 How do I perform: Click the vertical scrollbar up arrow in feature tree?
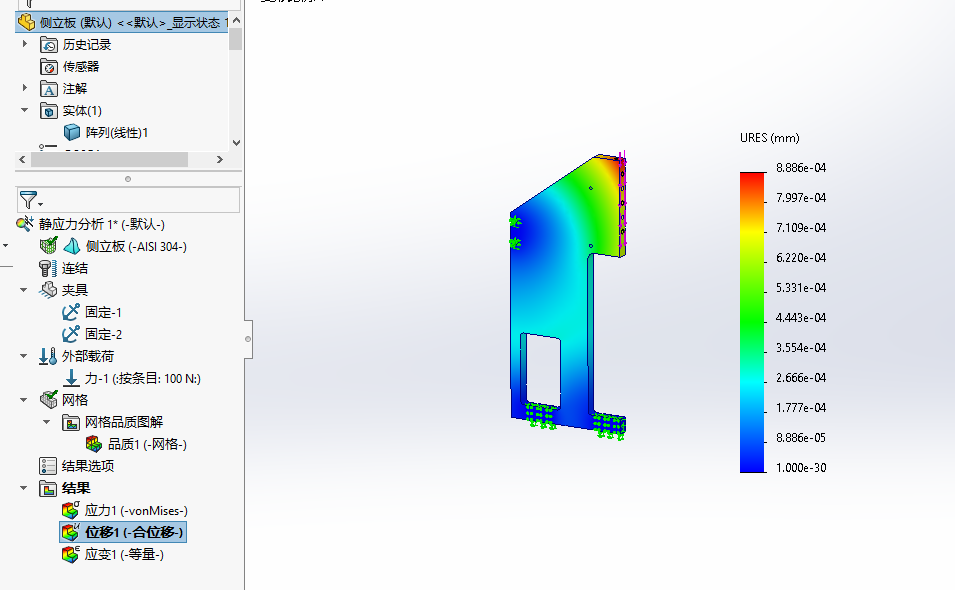tap(236, 20)
